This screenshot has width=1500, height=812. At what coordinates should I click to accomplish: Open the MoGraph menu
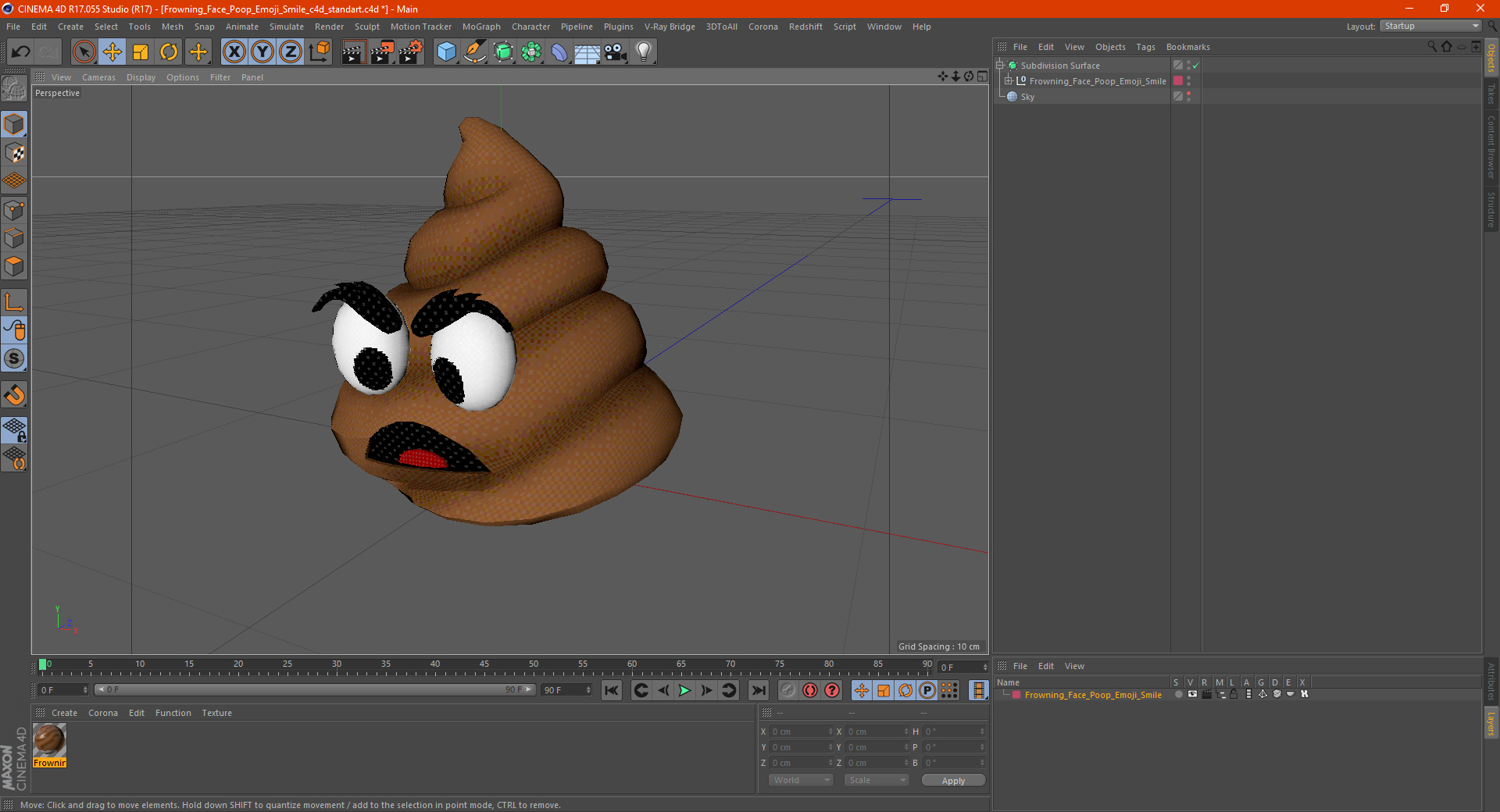[481, 27]
